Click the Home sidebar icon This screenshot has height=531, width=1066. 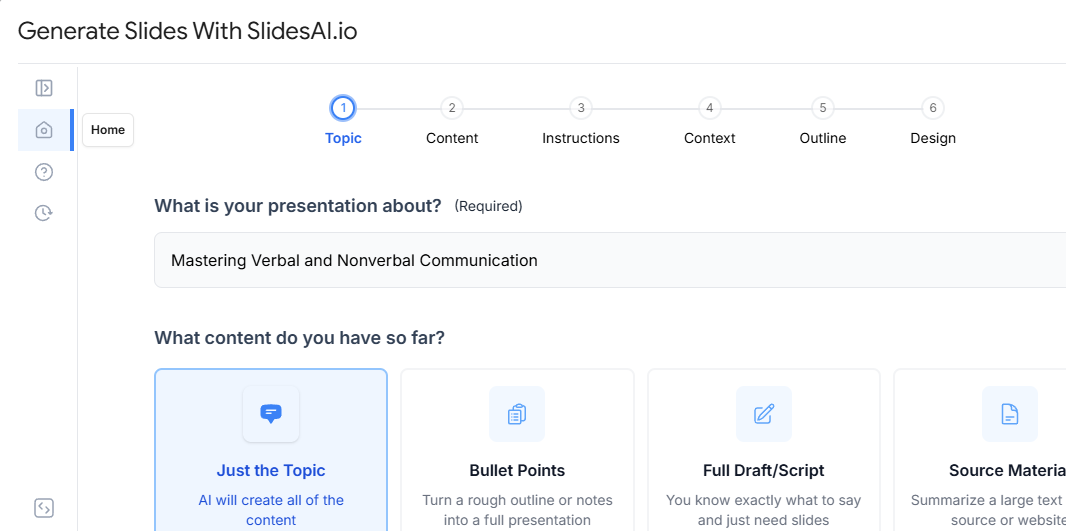(44, 130)
